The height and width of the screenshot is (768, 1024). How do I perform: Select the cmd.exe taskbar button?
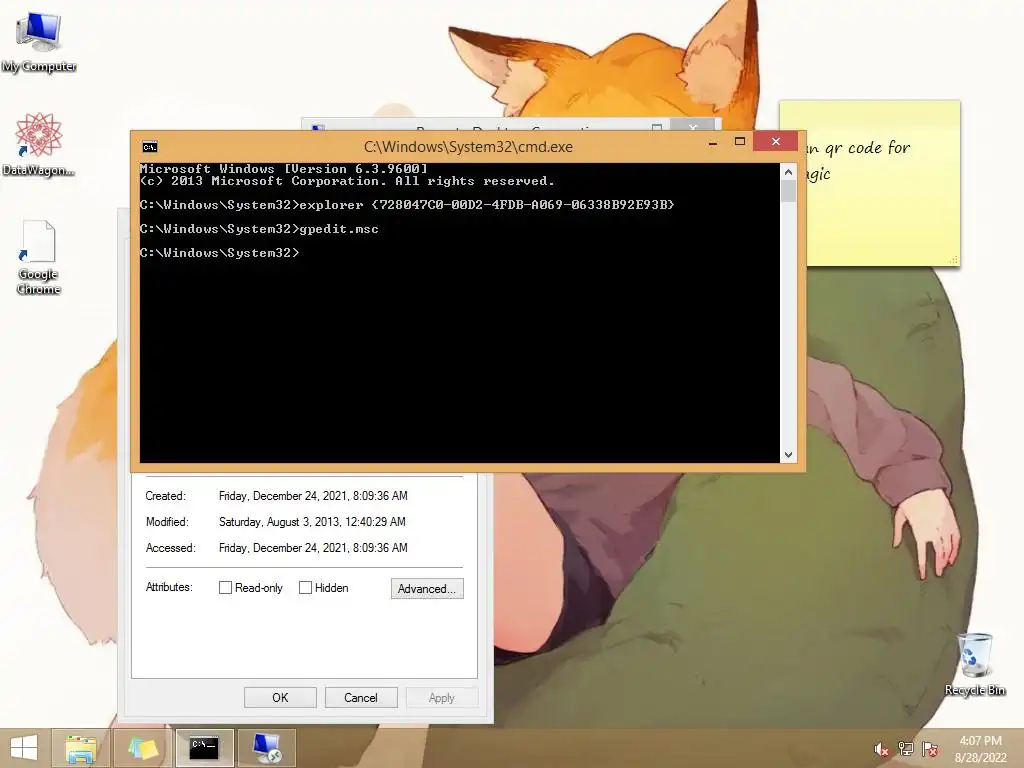coord(204,748)
